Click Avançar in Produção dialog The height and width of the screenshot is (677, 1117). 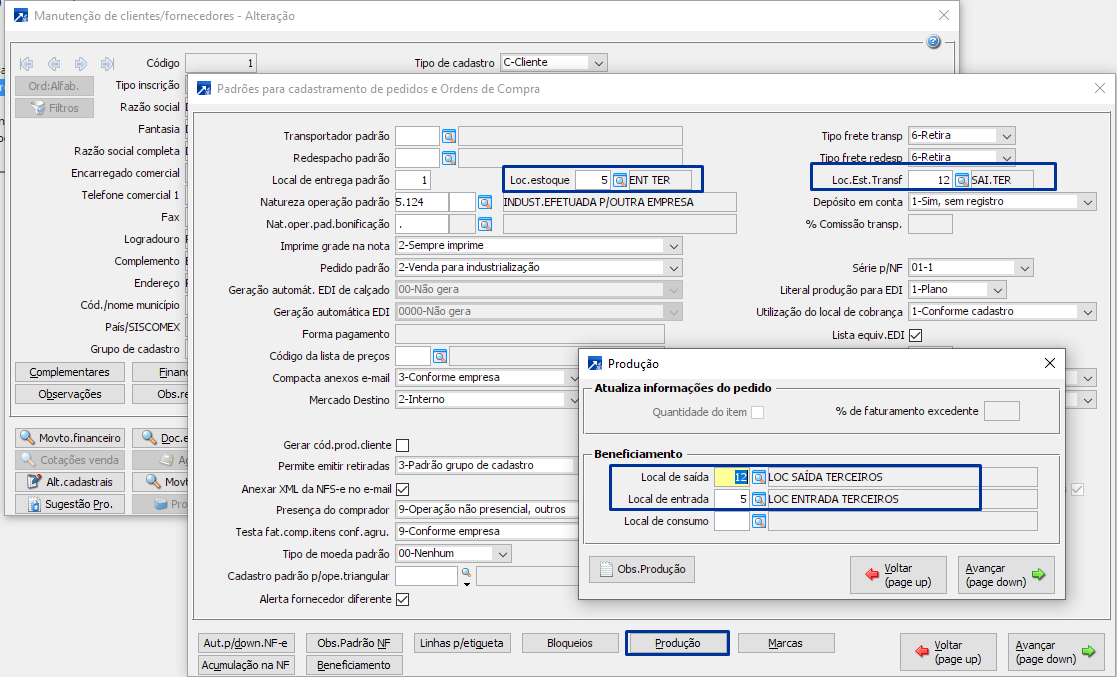coord(1006,575)
